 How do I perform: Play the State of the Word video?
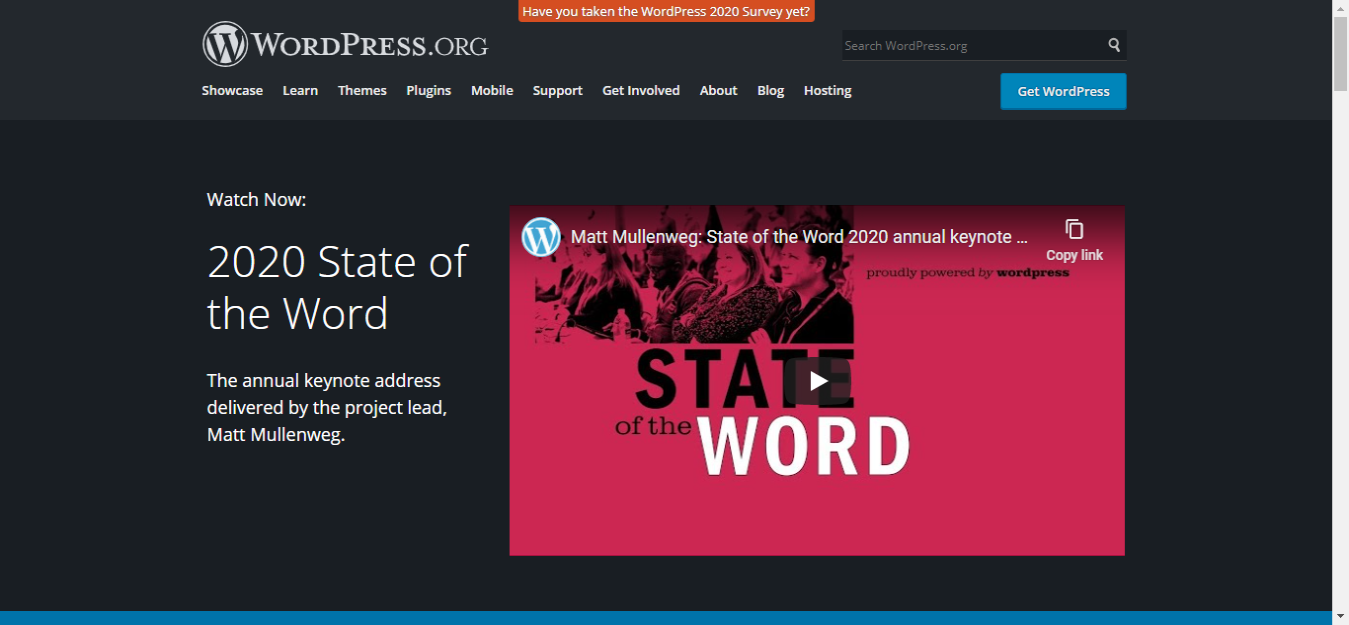[818, 380]
